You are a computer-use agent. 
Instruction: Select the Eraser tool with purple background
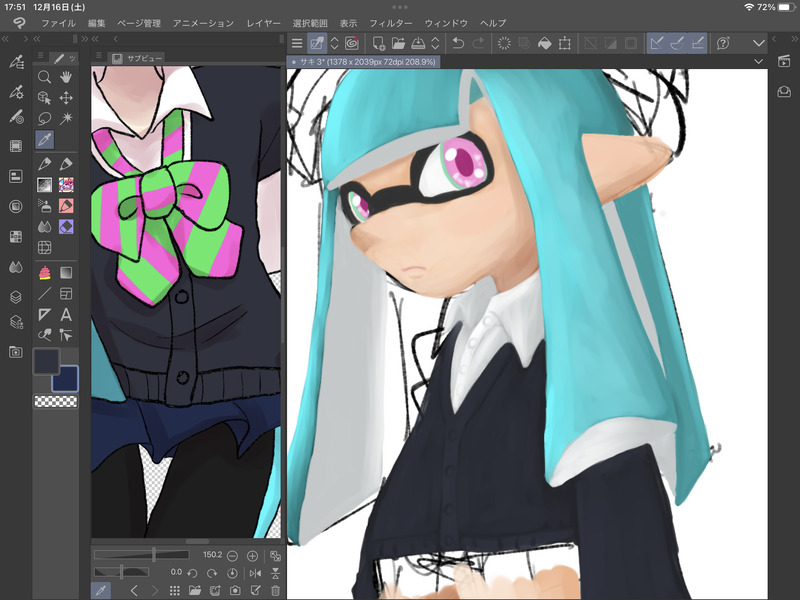click(x=66, y=227)
